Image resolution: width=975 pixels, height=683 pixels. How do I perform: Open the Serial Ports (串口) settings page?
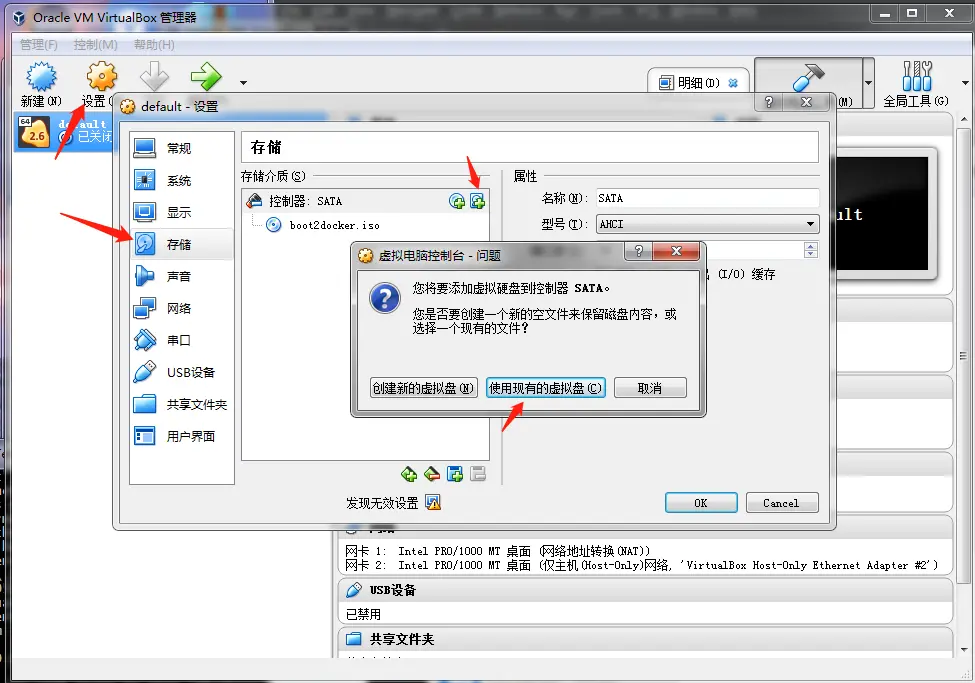182,340
